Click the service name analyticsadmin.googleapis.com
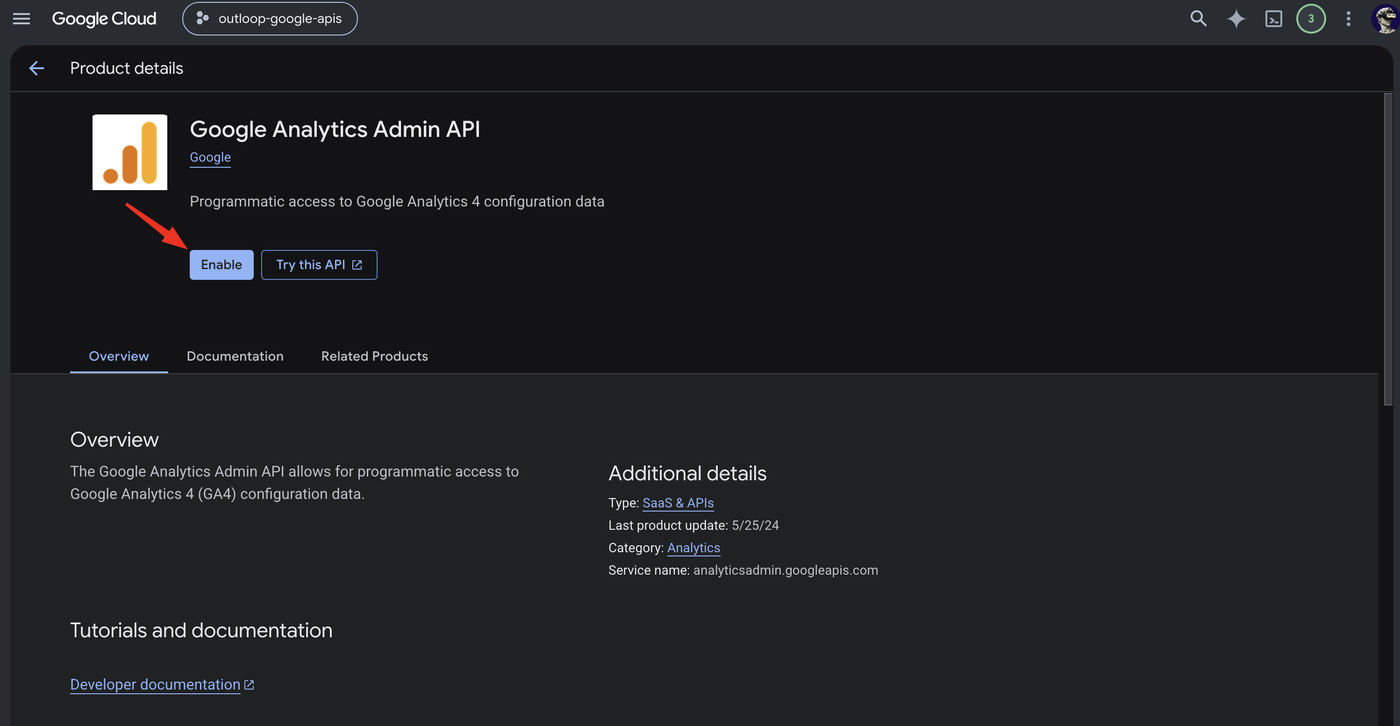This screenshot has width=1400, height=726. coord(785,570)
